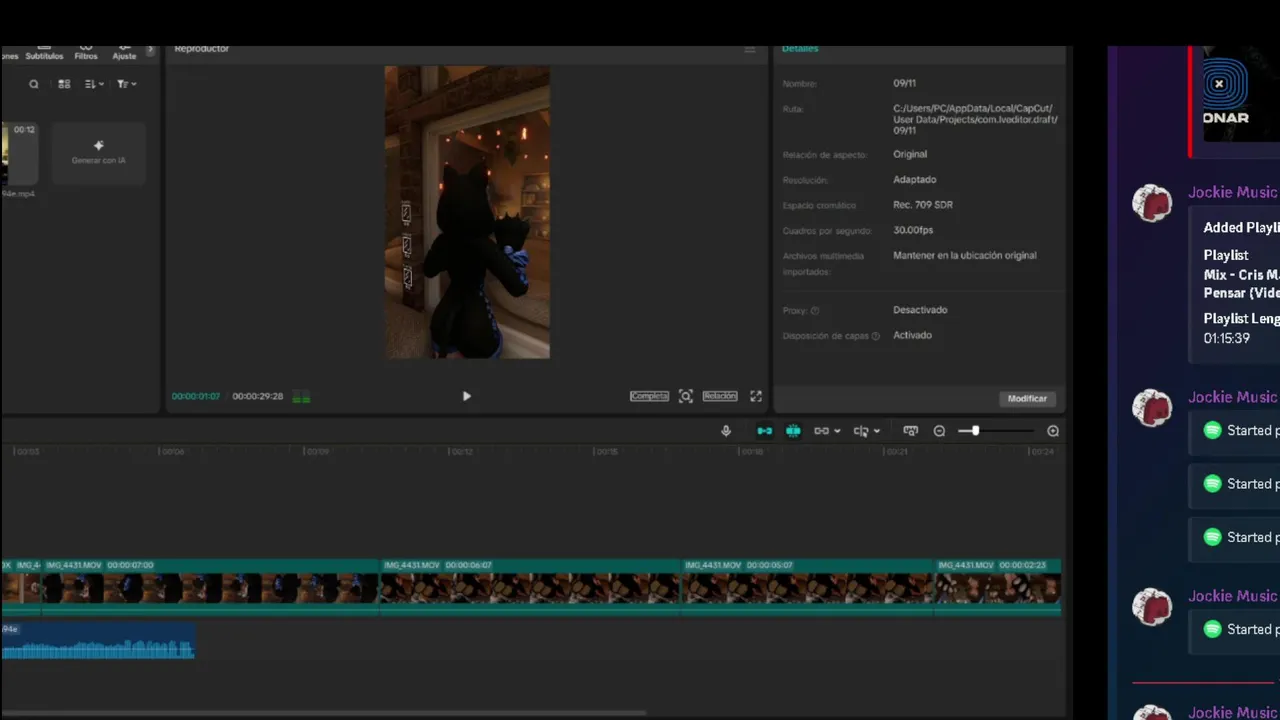1280x720 pixels.
Task: Click the 00:12 mark on timeline ruler
Action: tap(461, 451)
